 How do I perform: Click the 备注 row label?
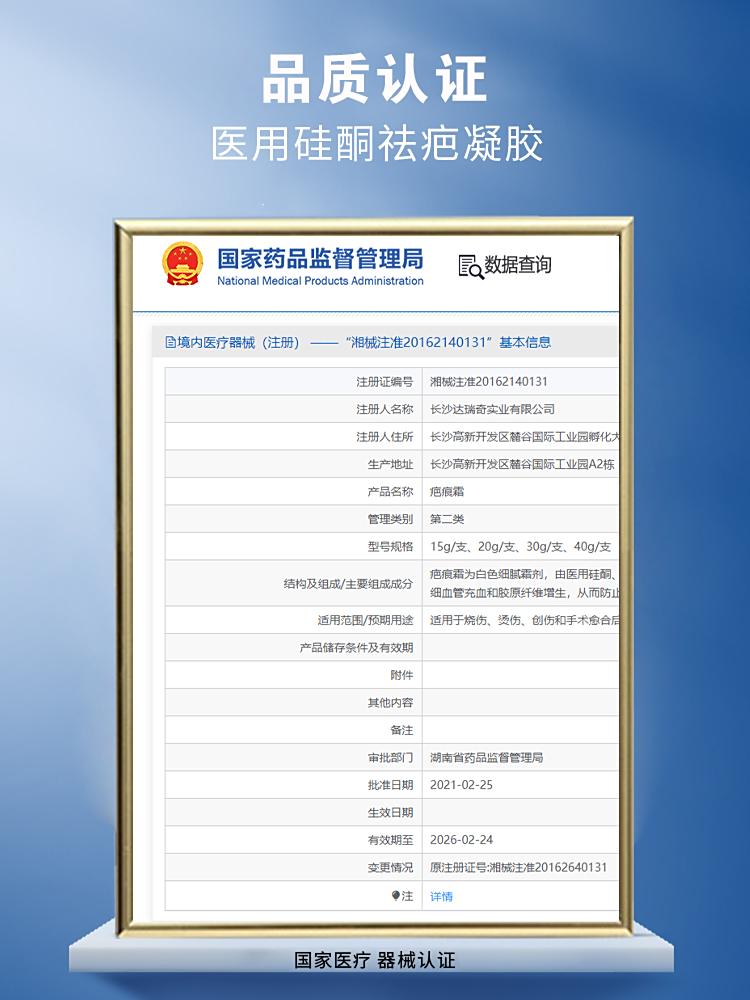pos(402,730)
